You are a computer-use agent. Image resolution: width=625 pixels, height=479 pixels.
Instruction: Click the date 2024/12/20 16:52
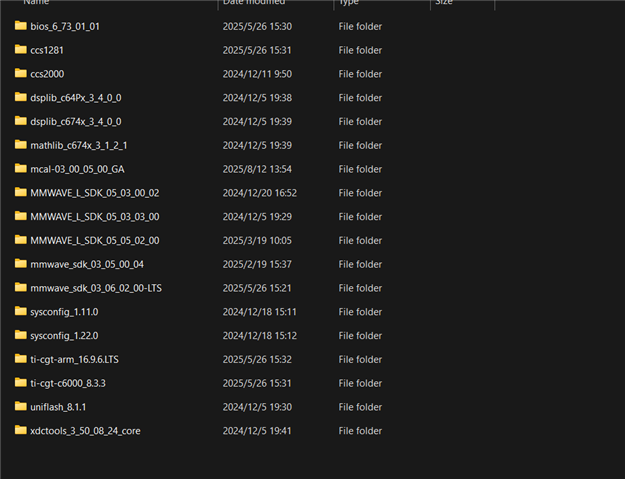[259, 193]
